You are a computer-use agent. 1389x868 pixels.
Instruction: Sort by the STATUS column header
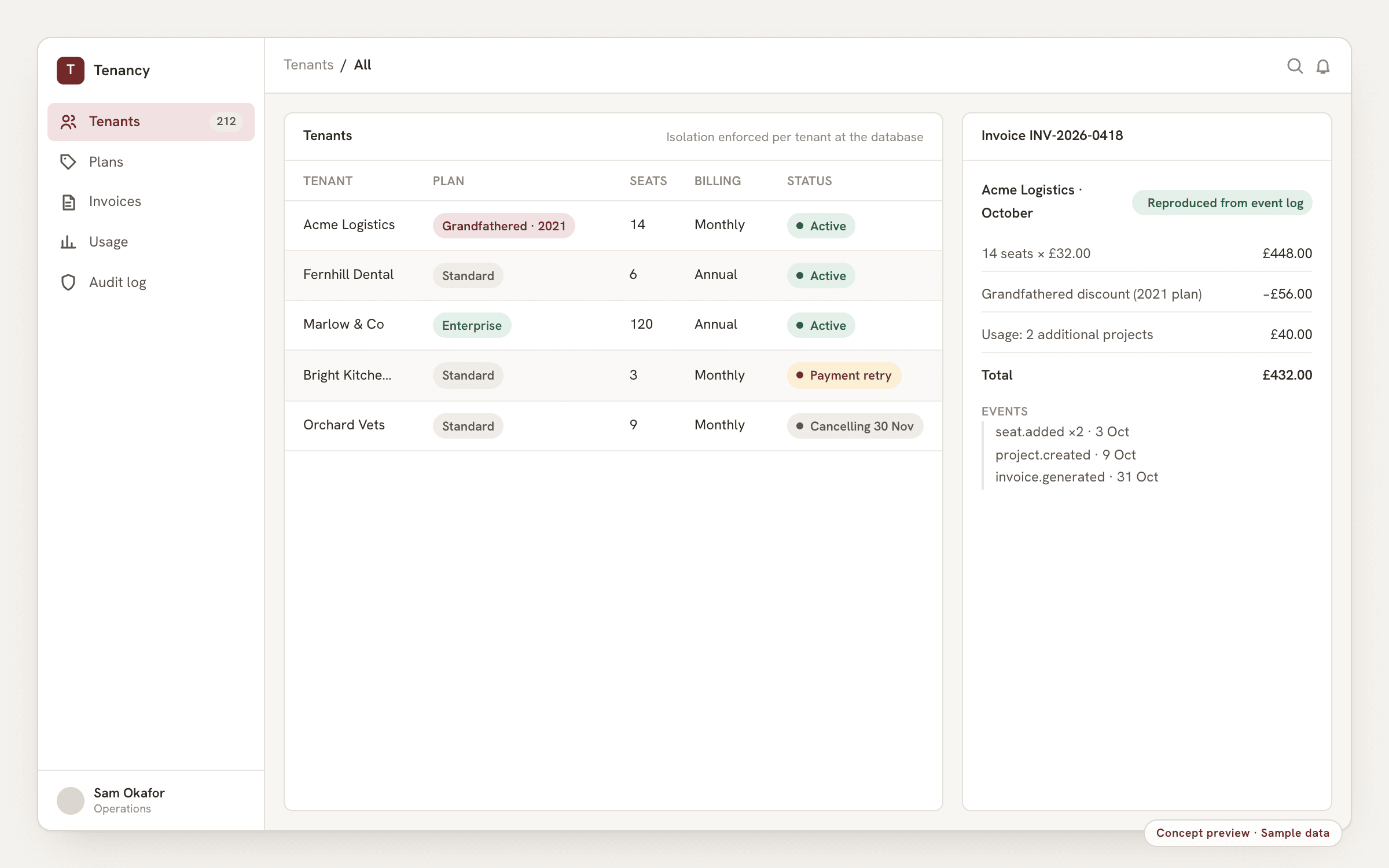pos(809,181)
